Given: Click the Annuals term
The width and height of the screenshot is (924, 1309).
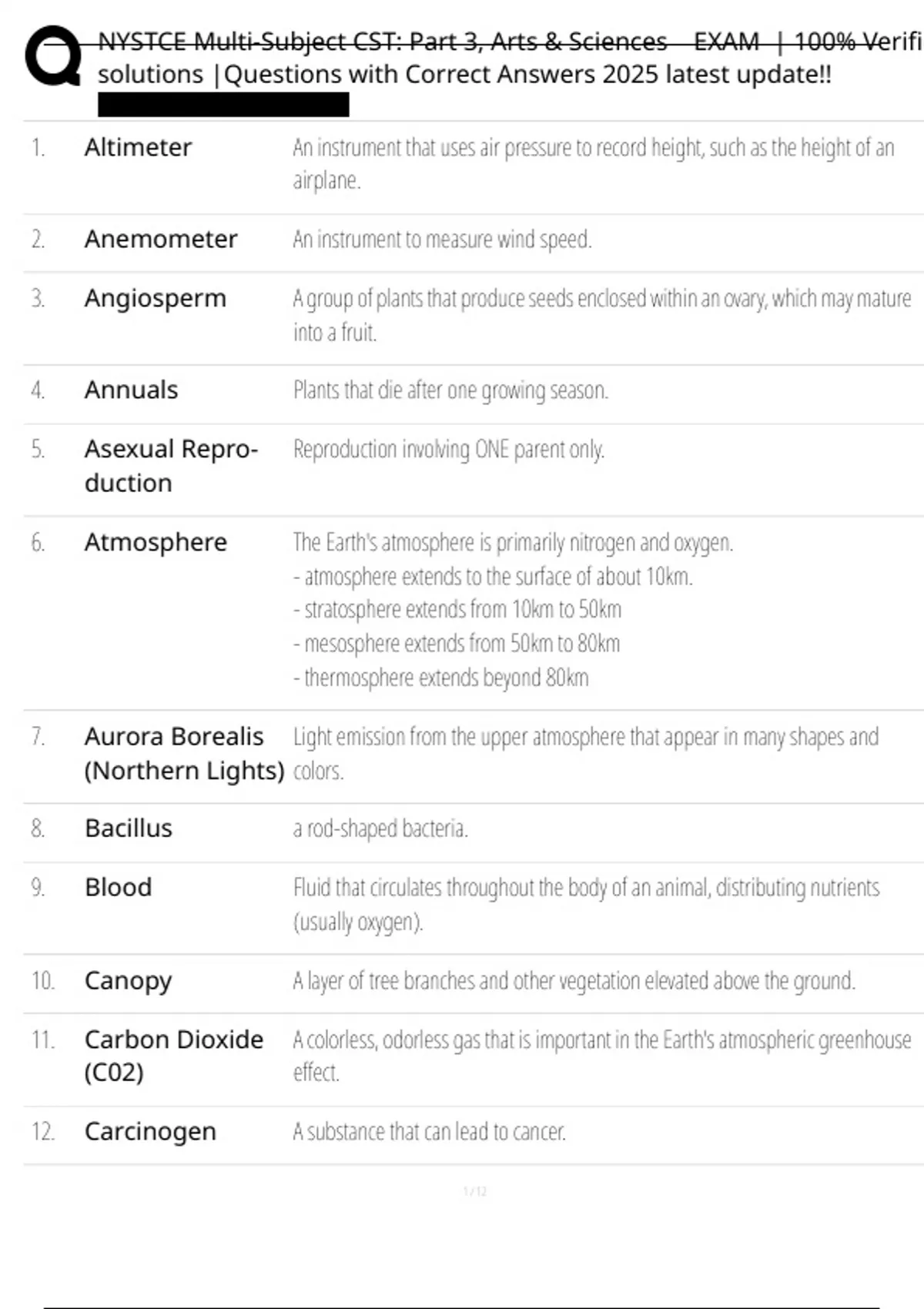Looking at the screenshot, I should 131,390.
